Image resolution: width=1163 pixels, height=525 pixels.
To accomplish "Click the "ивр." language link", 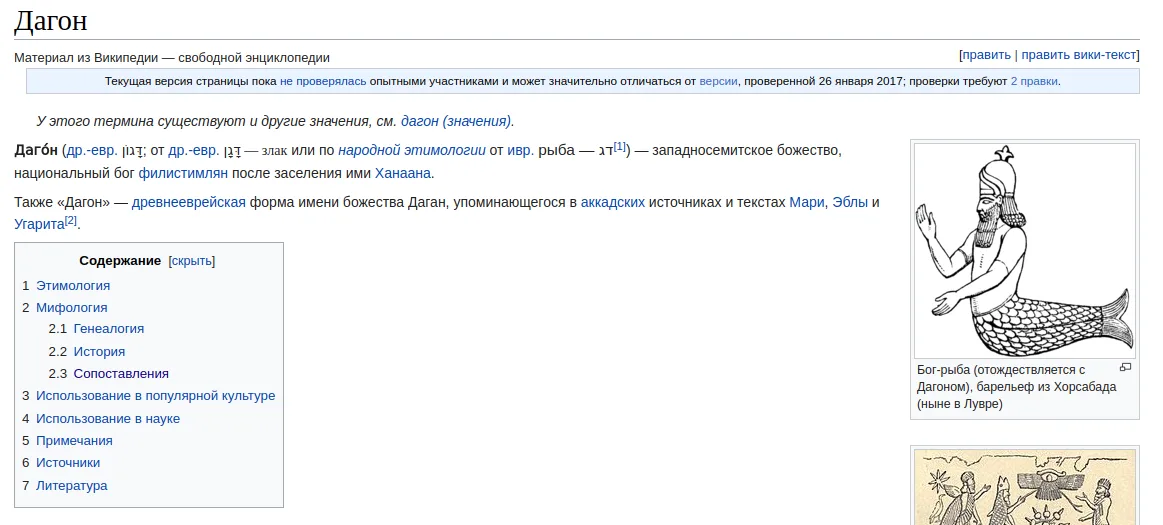I will [521, 151].
